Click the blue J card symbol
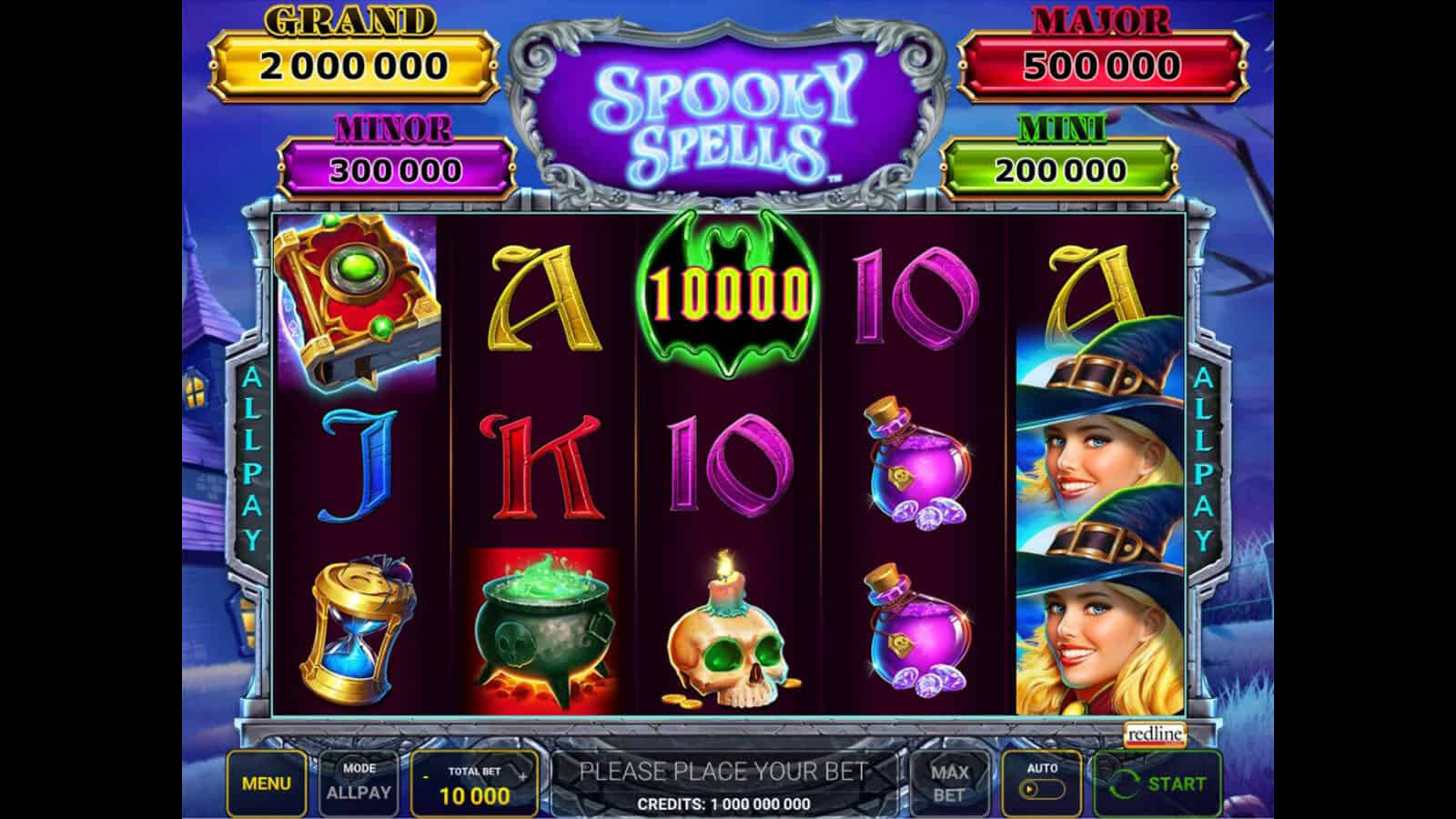The image size is (1456, 819). pyautogui.click(x=360, y=466)
